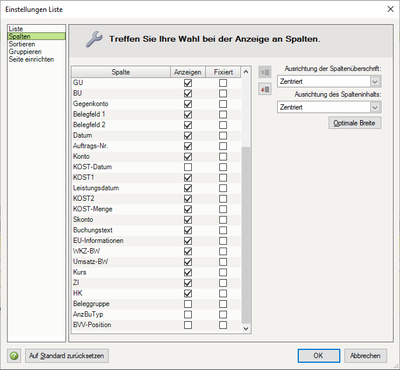Check Fixiert for the BU row

(223, 93)
